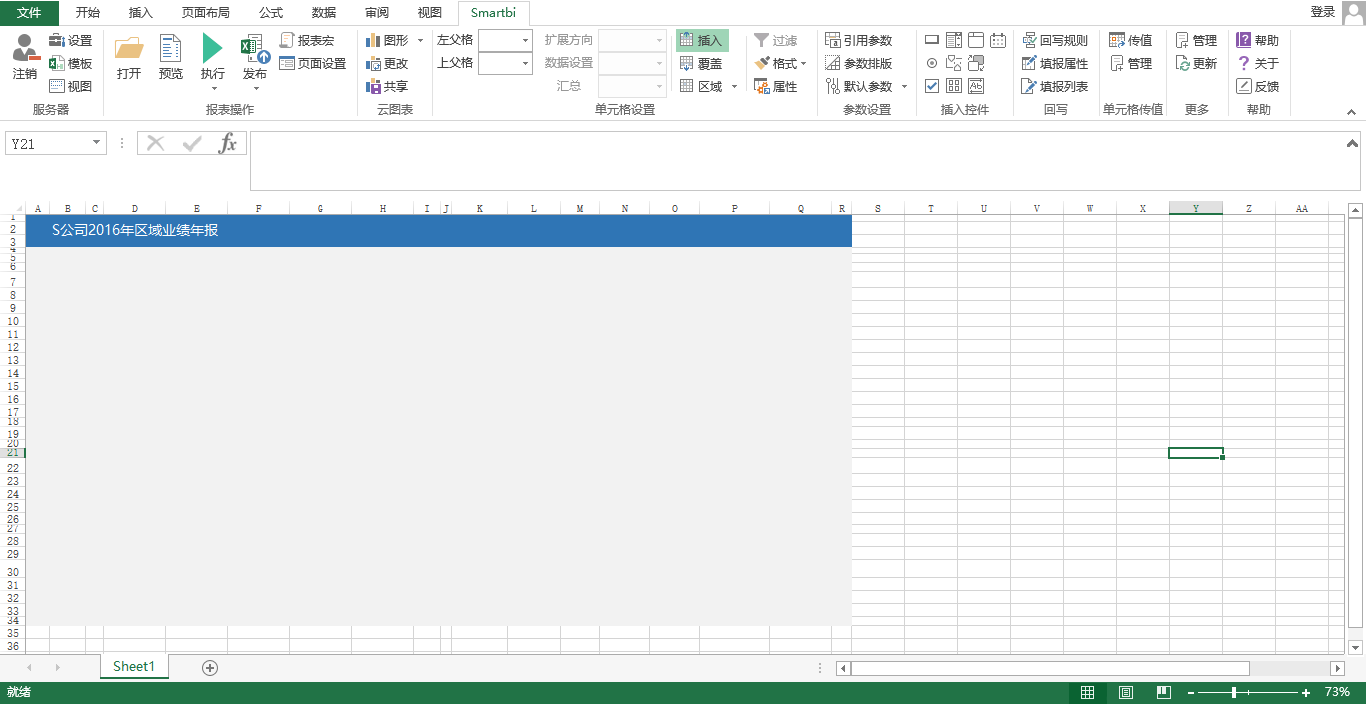
Task: Open 帮助 help
Action: [x=1258, y=40]
